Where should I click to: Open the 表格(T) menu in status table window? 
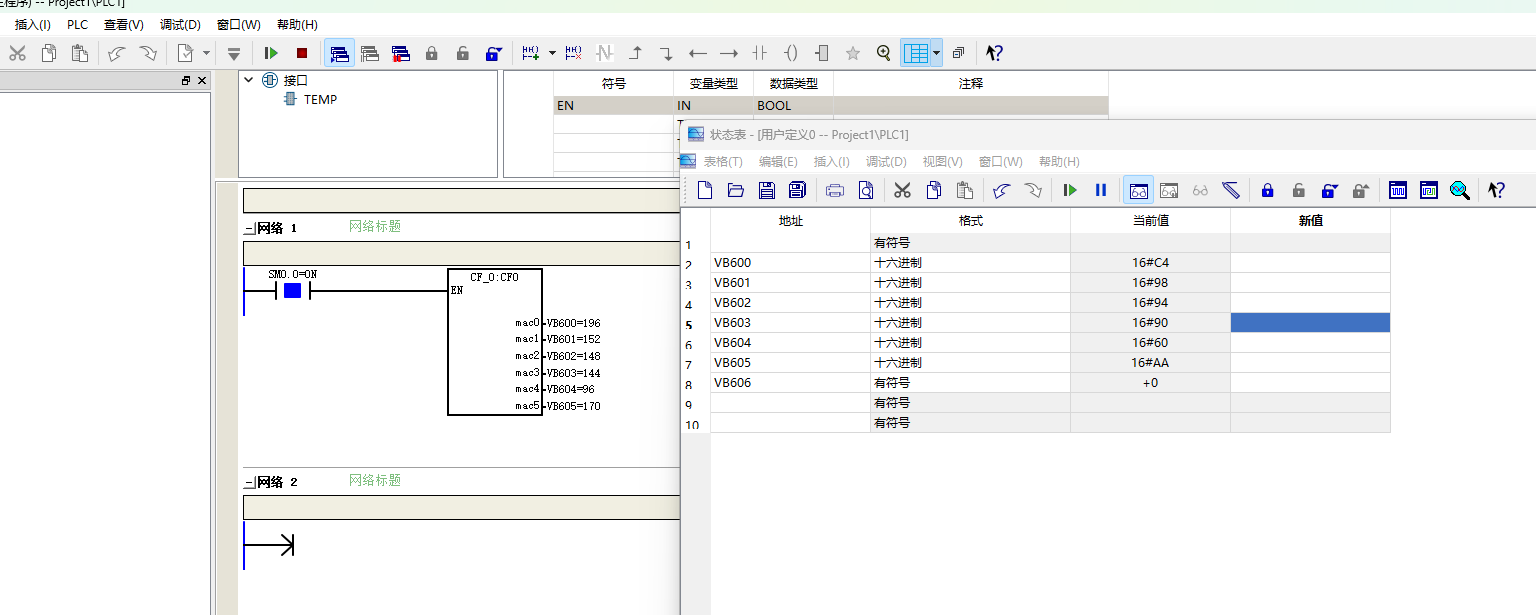[723, 161]
